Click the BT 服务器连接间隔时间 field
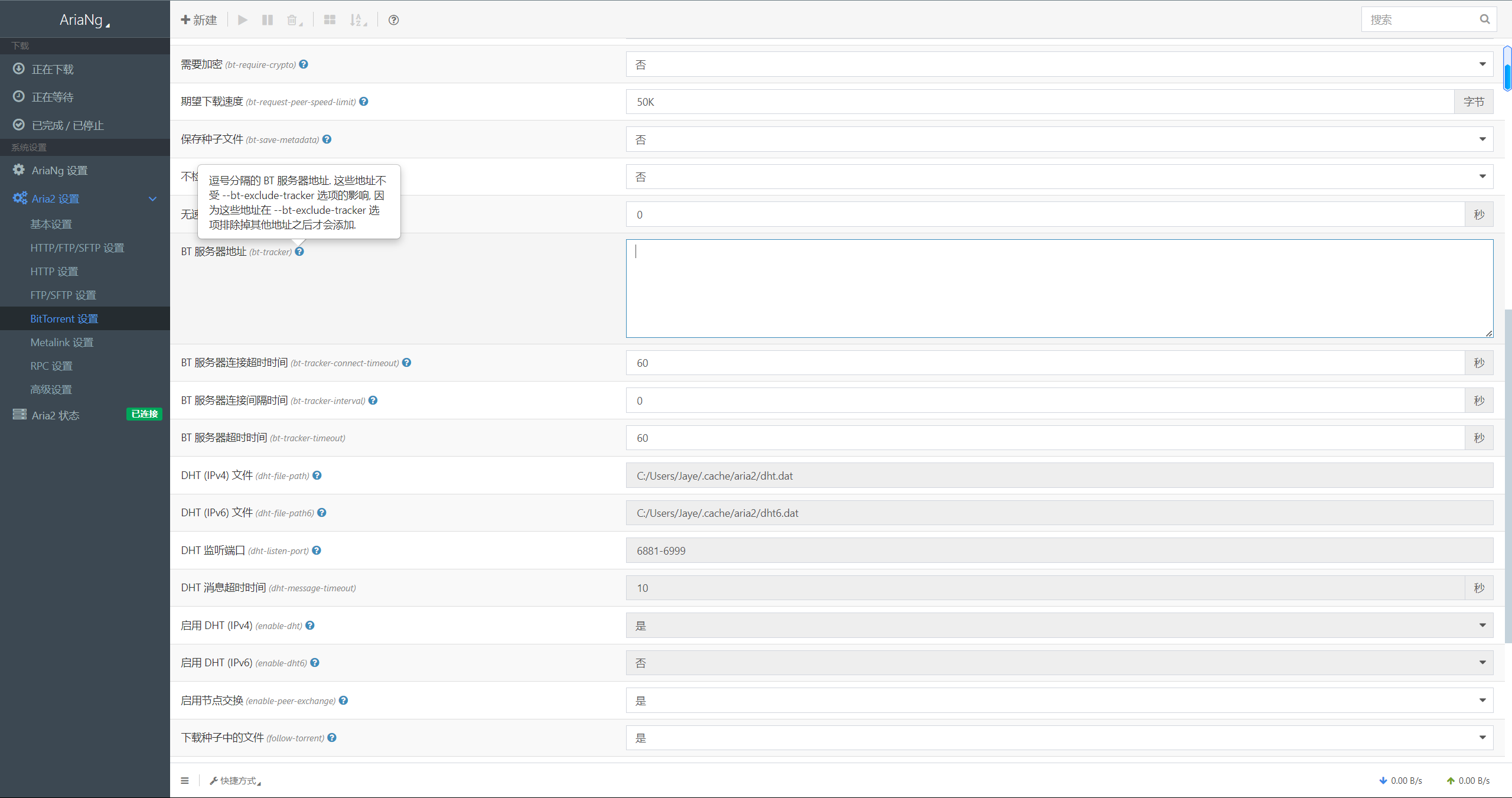1512x798 pixels. [x=1045, y=400]
